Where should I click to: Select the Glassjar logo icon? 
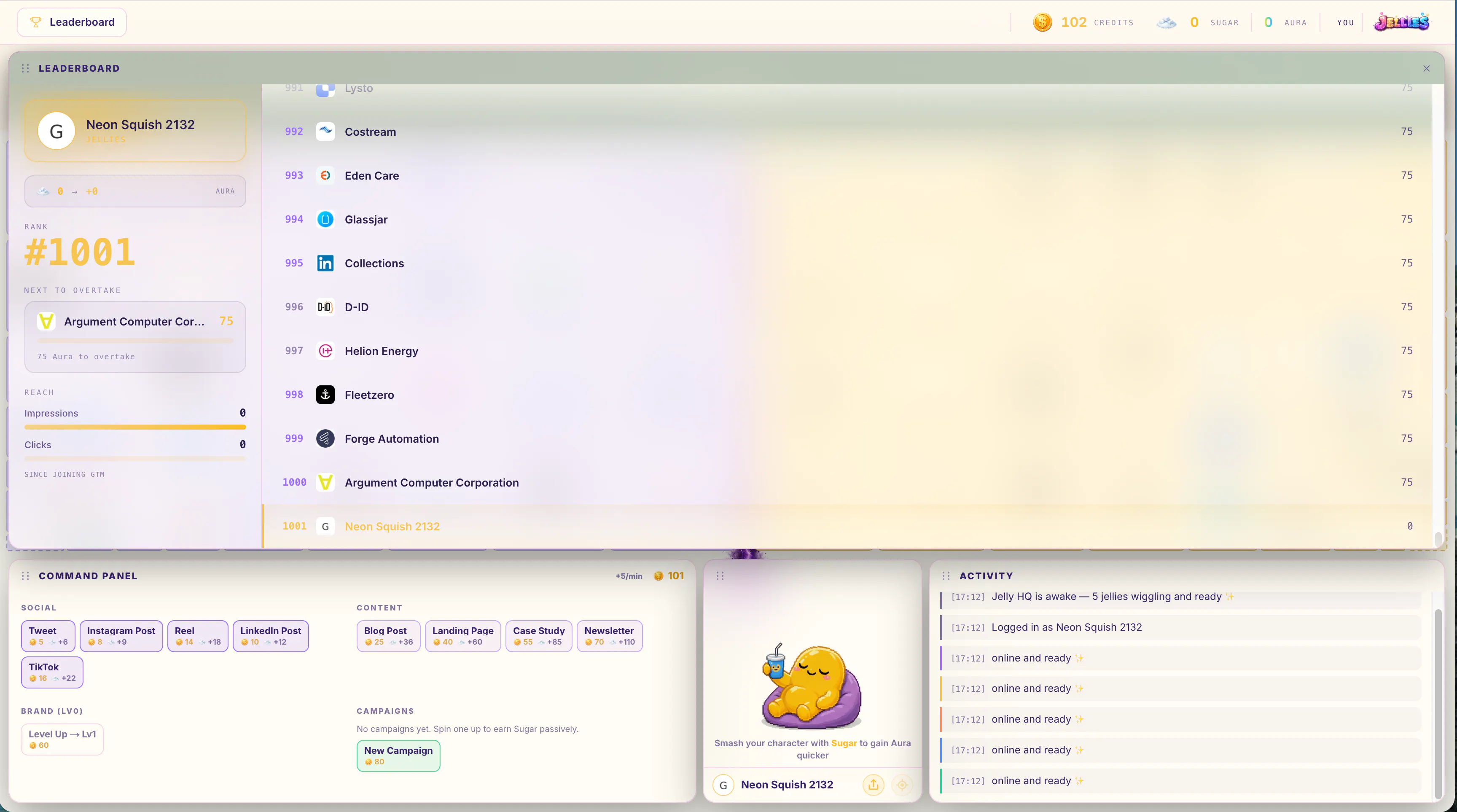pyautogui.click(x=325, y=219)
